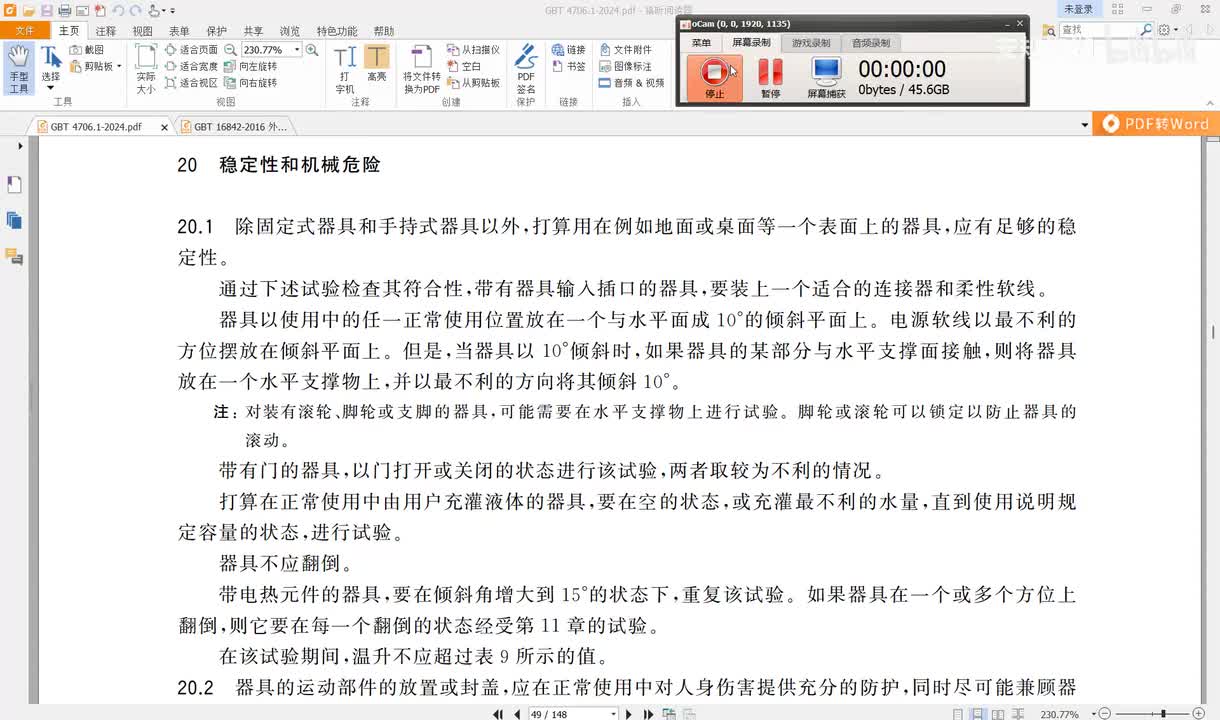
Task: Create PDF from scanner (从扫描仪)
Action: 473,49
